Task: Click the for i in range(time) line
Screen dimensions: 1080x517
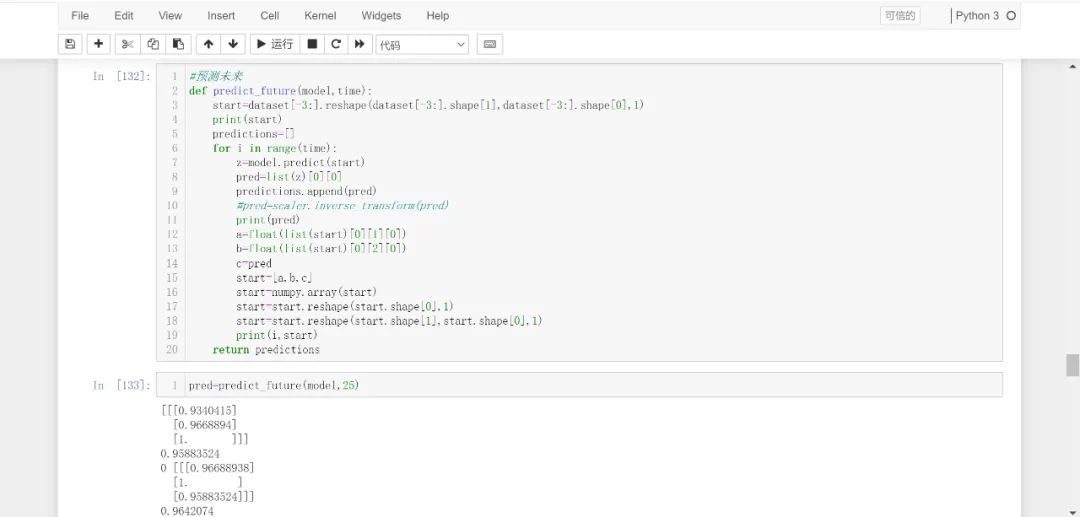Action: coord(275,148)
